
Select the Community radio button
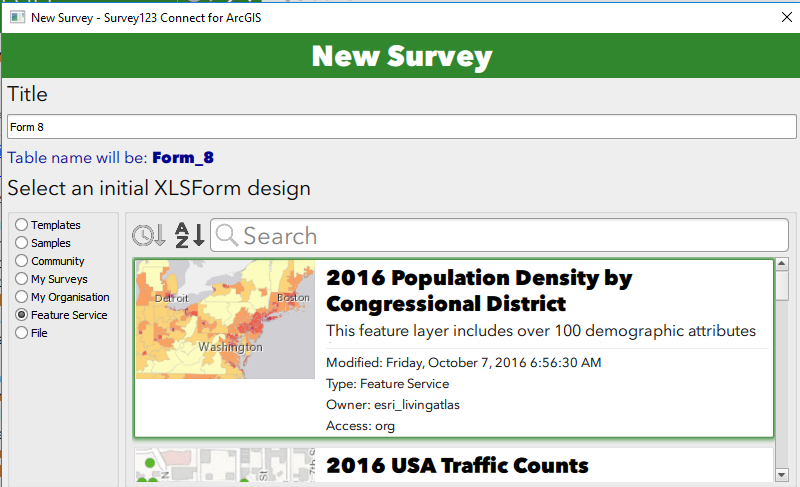(21, 261)
